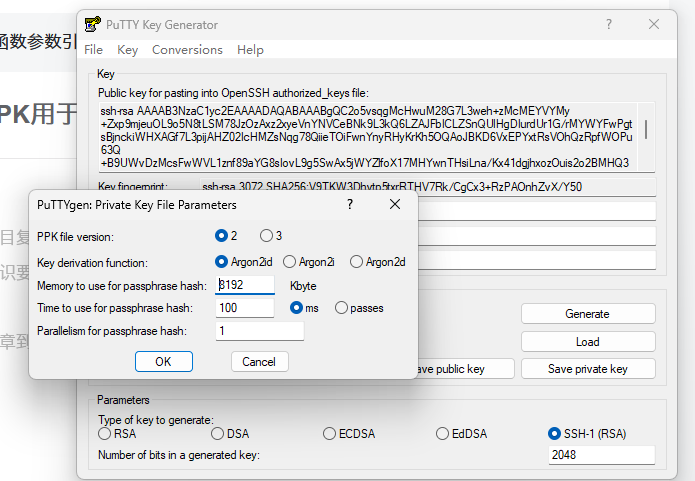Open the Key menu
Screen dimensions: 695x481
pyautogui.click(x=128, y=50)
